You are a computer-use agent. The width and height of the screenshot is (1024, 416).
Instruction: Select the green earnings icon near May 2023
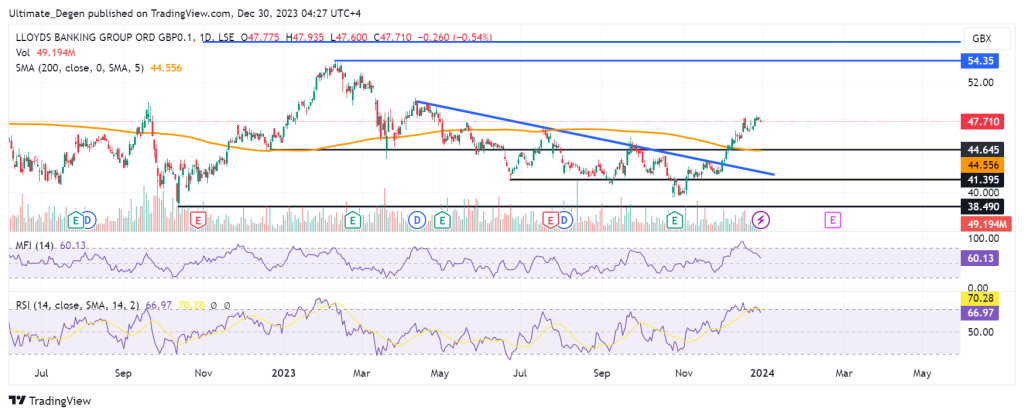pos(443,220)
